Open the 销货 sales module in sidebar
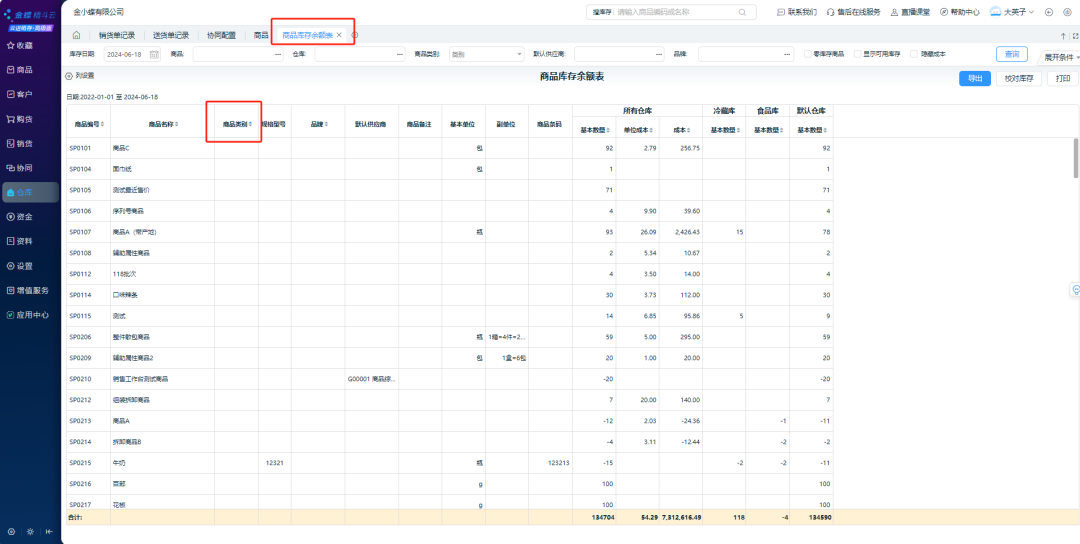The height and width of the screenshot is (544, 1080). tap(20, 143)
